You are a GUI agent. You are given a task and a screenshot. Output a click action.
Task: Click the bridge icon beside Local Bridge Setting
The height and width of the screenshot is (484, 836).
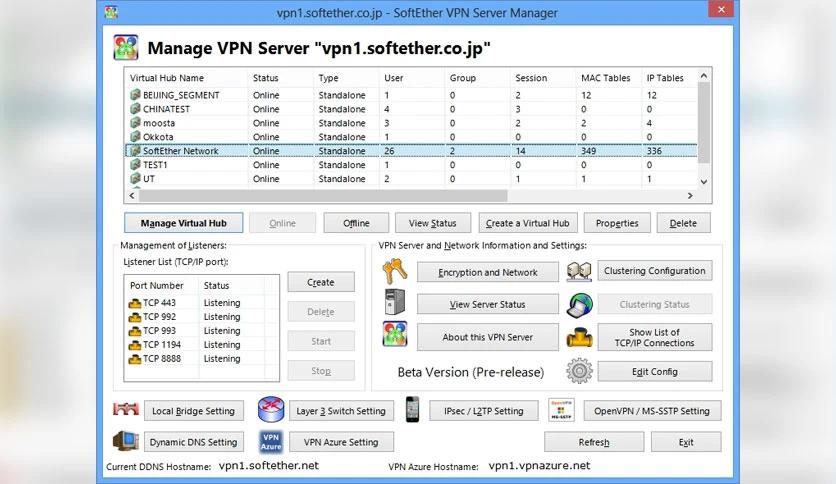click(x=126, y=409)
